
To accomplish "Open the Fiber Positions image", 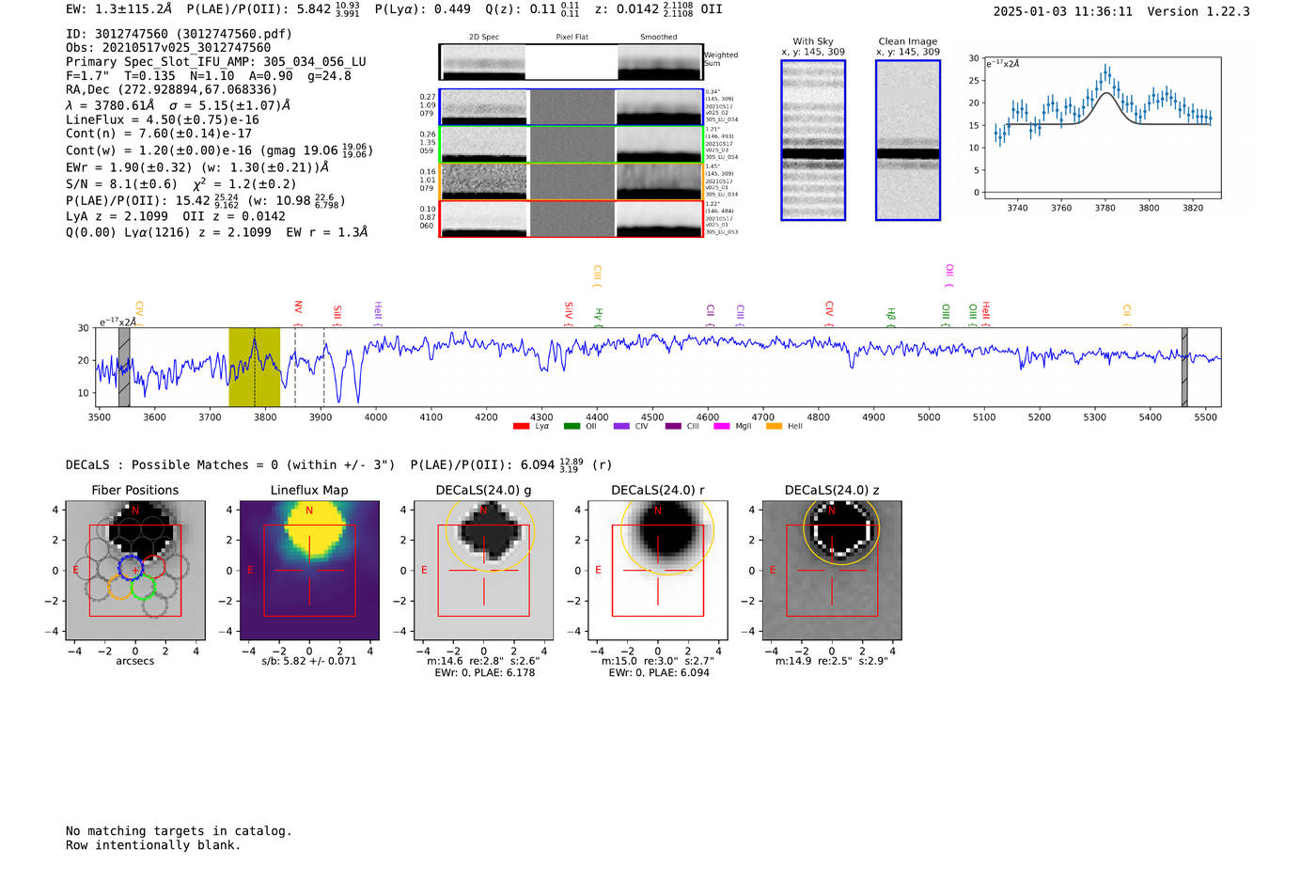I will click(135, 571).
